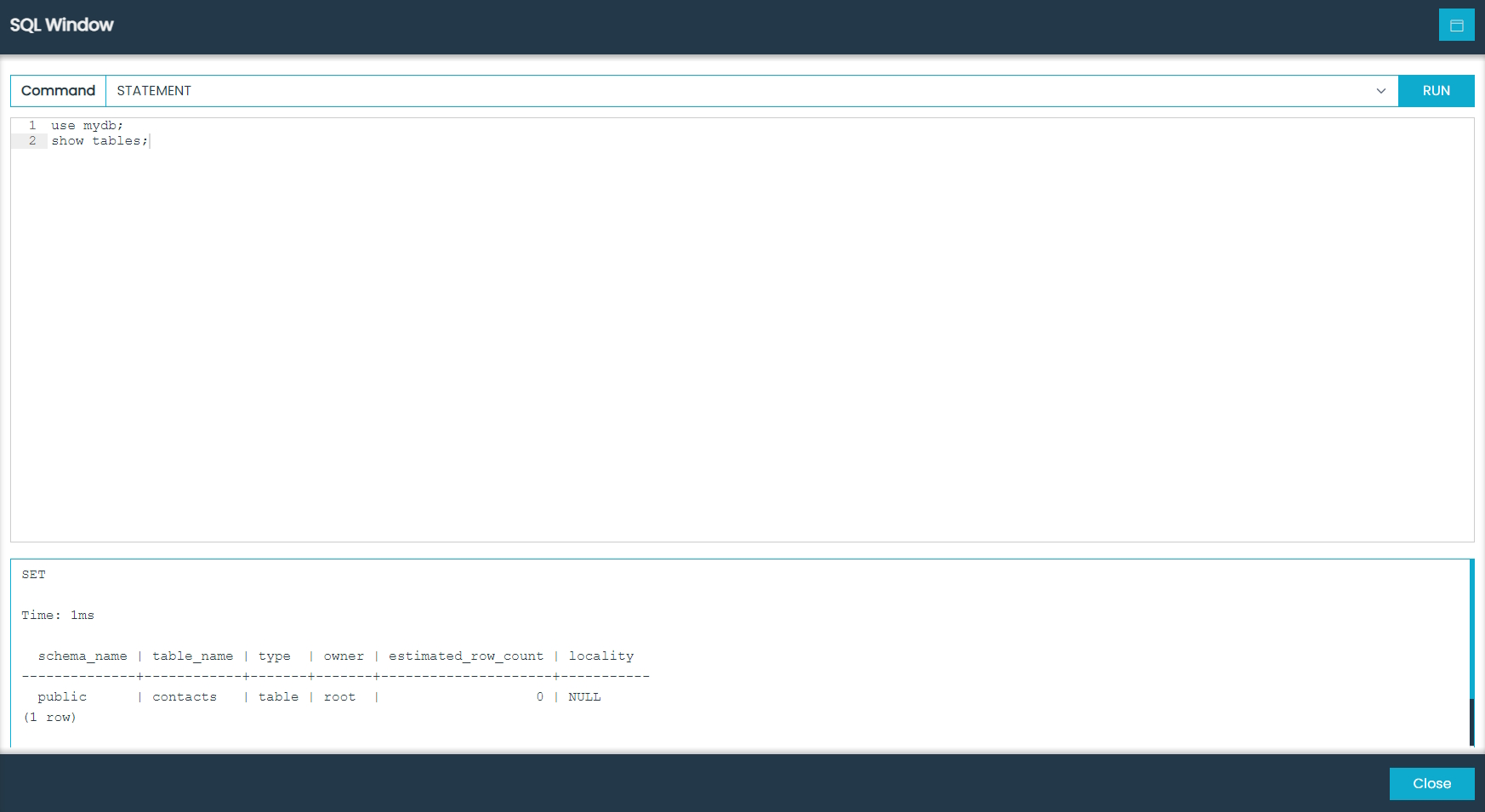Click the estimated_row_count column header
Image resolution: width=1485 pixels, height=812 pixels.
point(466,656)
